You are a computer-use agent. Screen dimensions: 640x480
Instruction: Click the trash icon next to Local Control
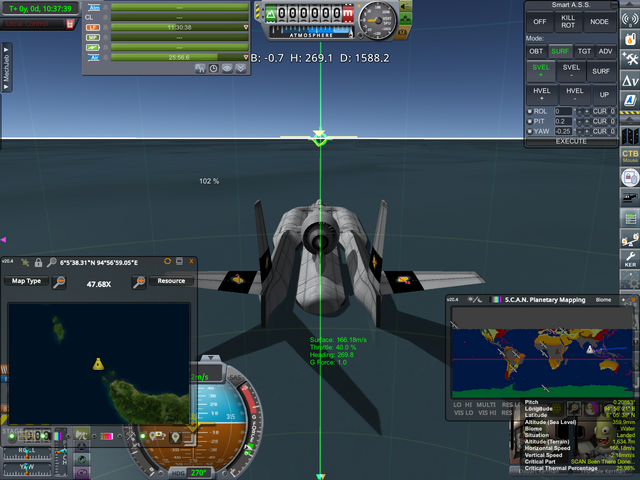point(70,24)
